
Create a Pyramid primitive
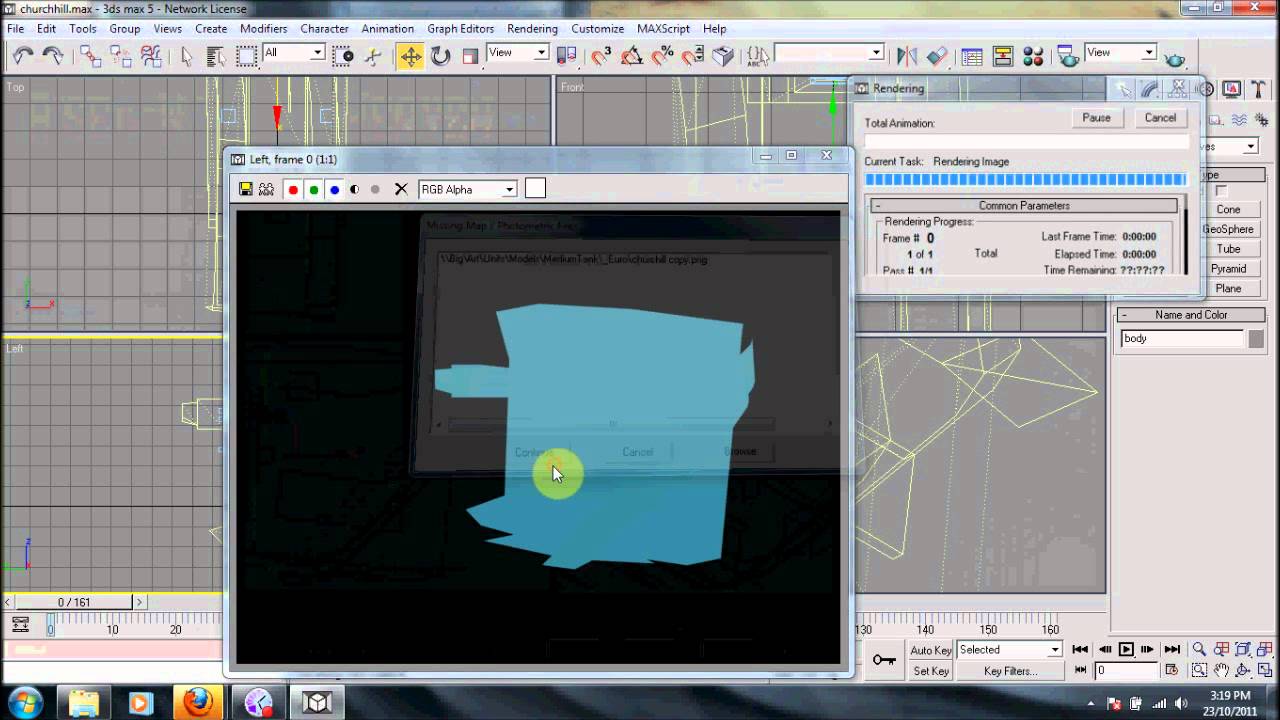pyautogui.click(x=1228, y=269)
